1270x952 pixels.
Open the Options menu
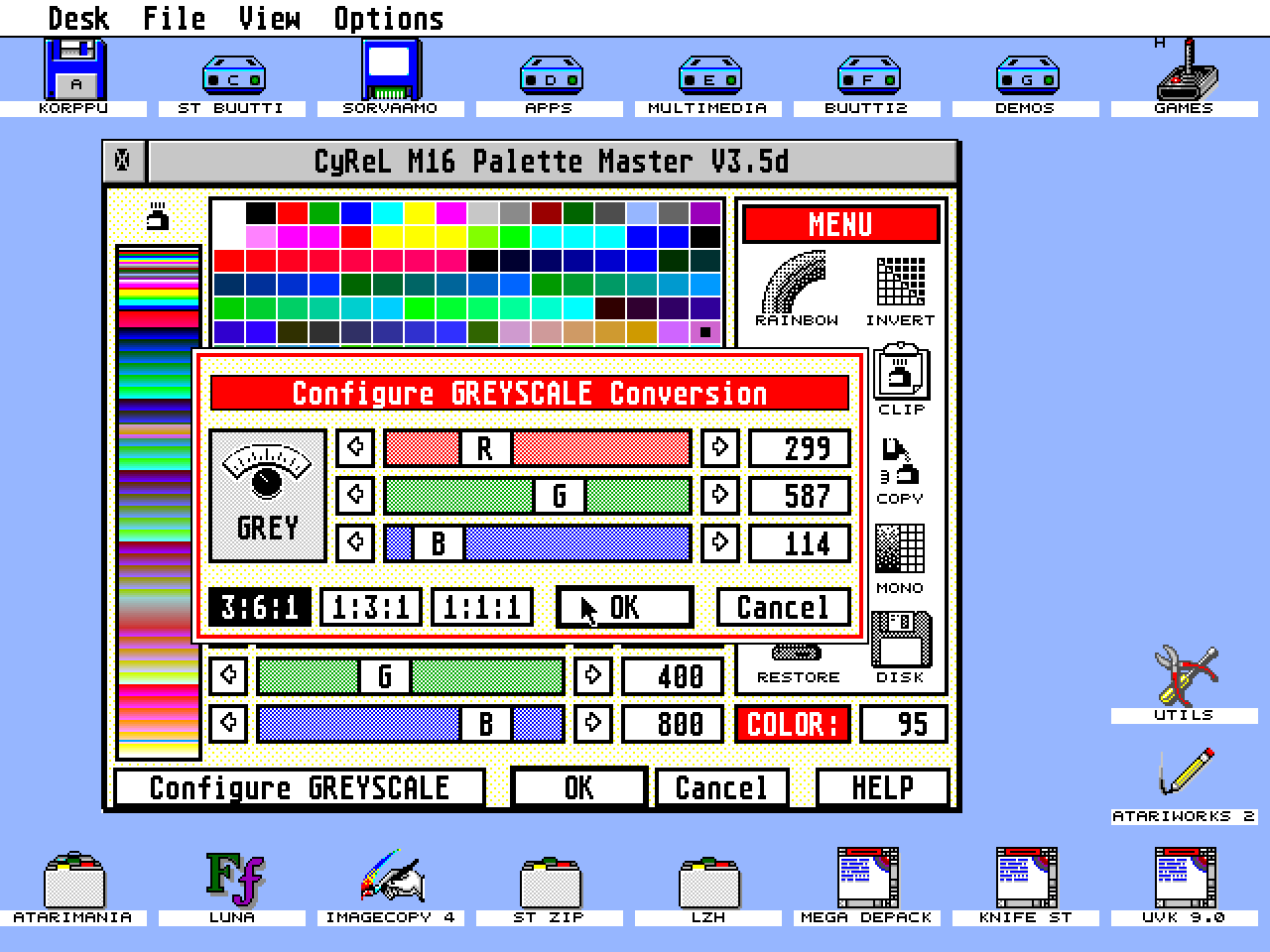(x=388, y=16)
